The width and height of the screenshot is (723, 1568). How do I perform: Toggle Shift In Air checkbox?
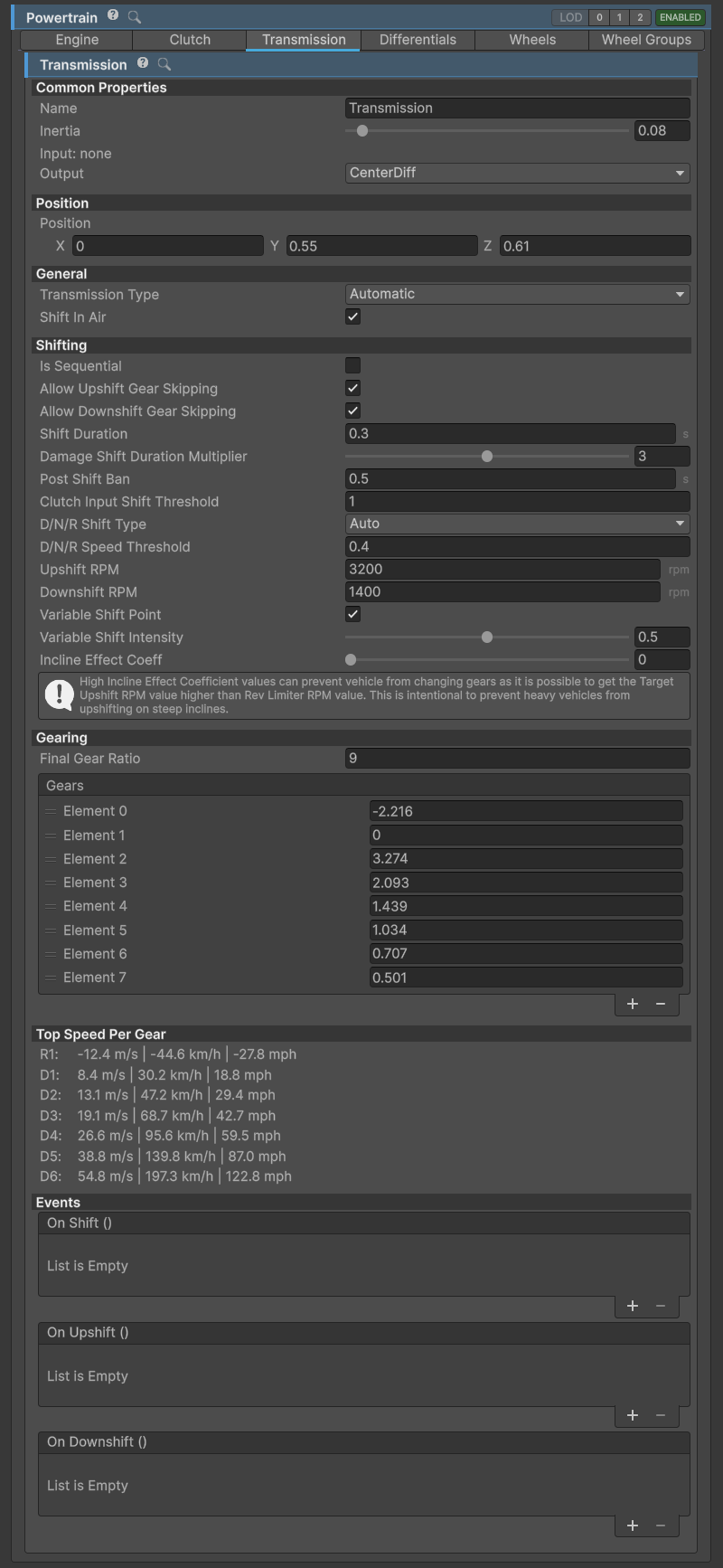coord(352,316)
